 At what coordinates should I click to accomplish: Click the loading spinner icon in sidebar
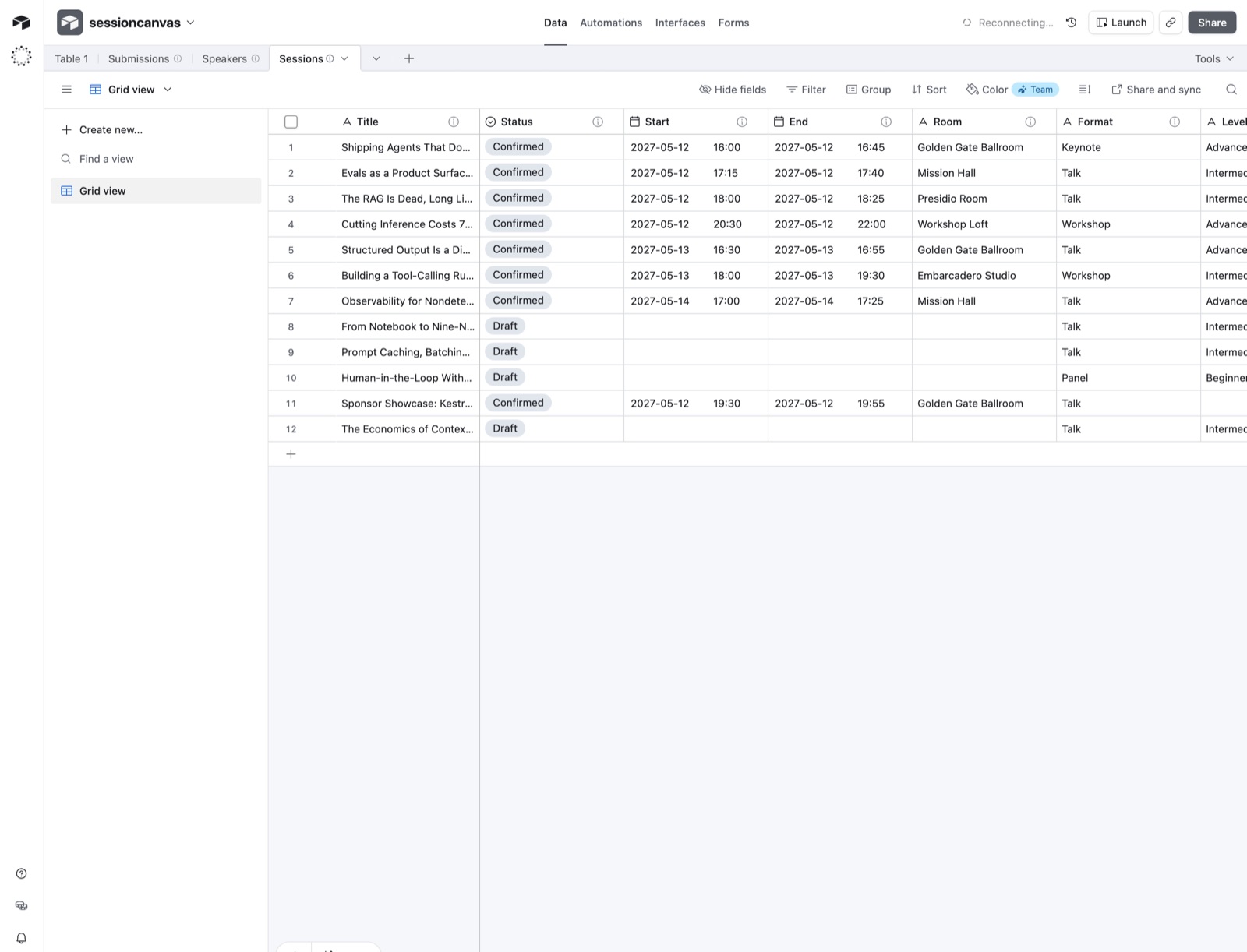point(21,56)
